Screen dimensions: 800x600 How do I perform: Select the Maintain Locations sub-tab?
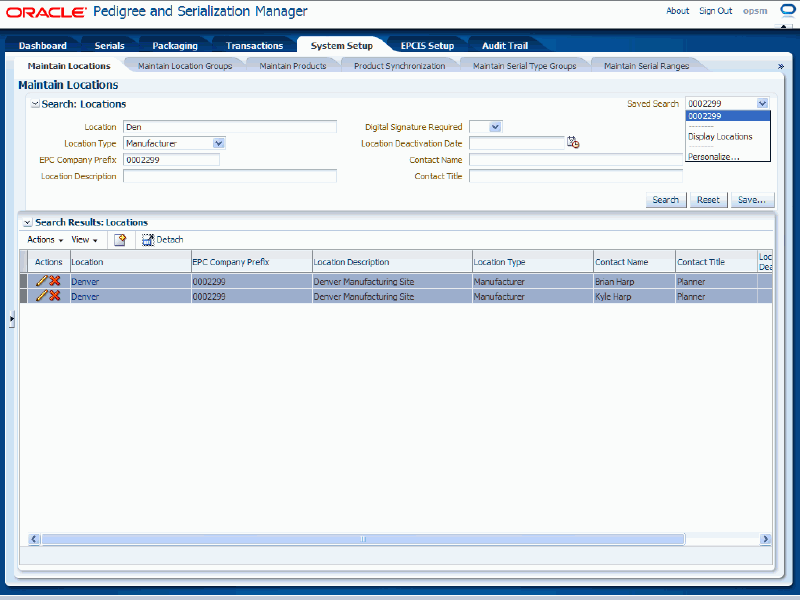point(69,66)
